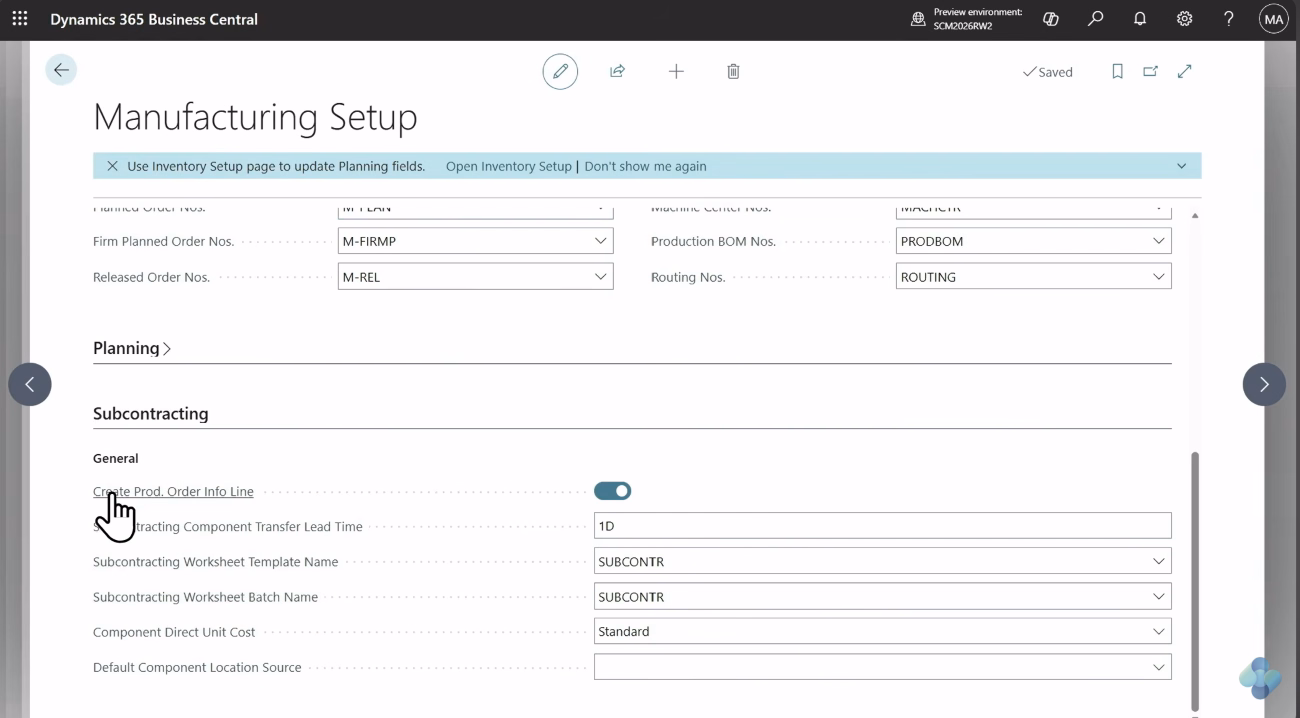This screenshot has height=718, width=1300.
Task: Click the share icon
Action: coord(617,71)
